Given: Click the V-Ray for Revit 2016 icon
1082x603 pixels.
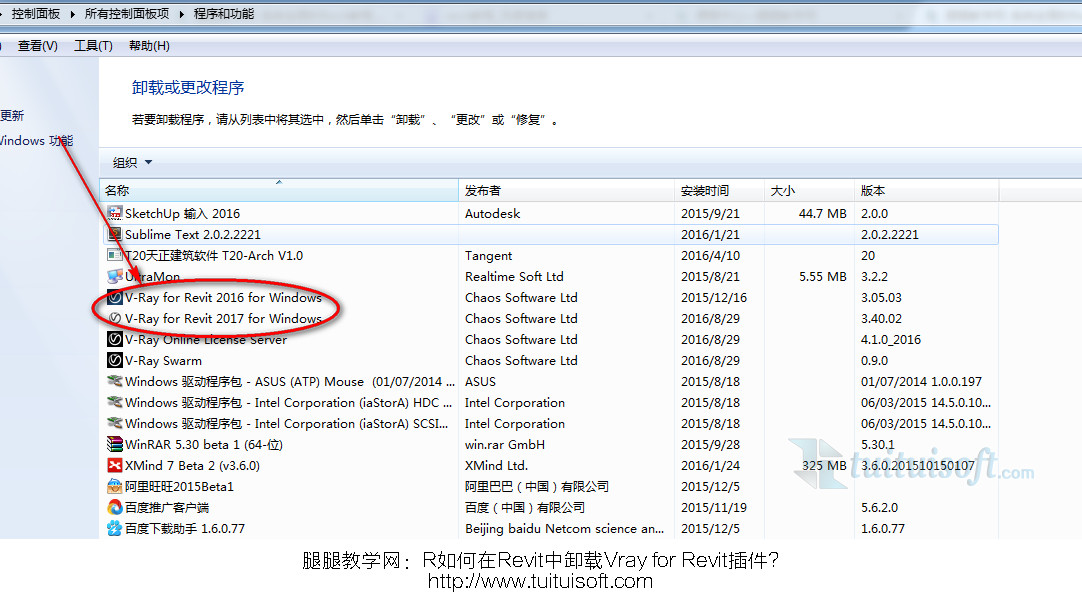Looking at the screenshot, I should (x=115, y=297).
